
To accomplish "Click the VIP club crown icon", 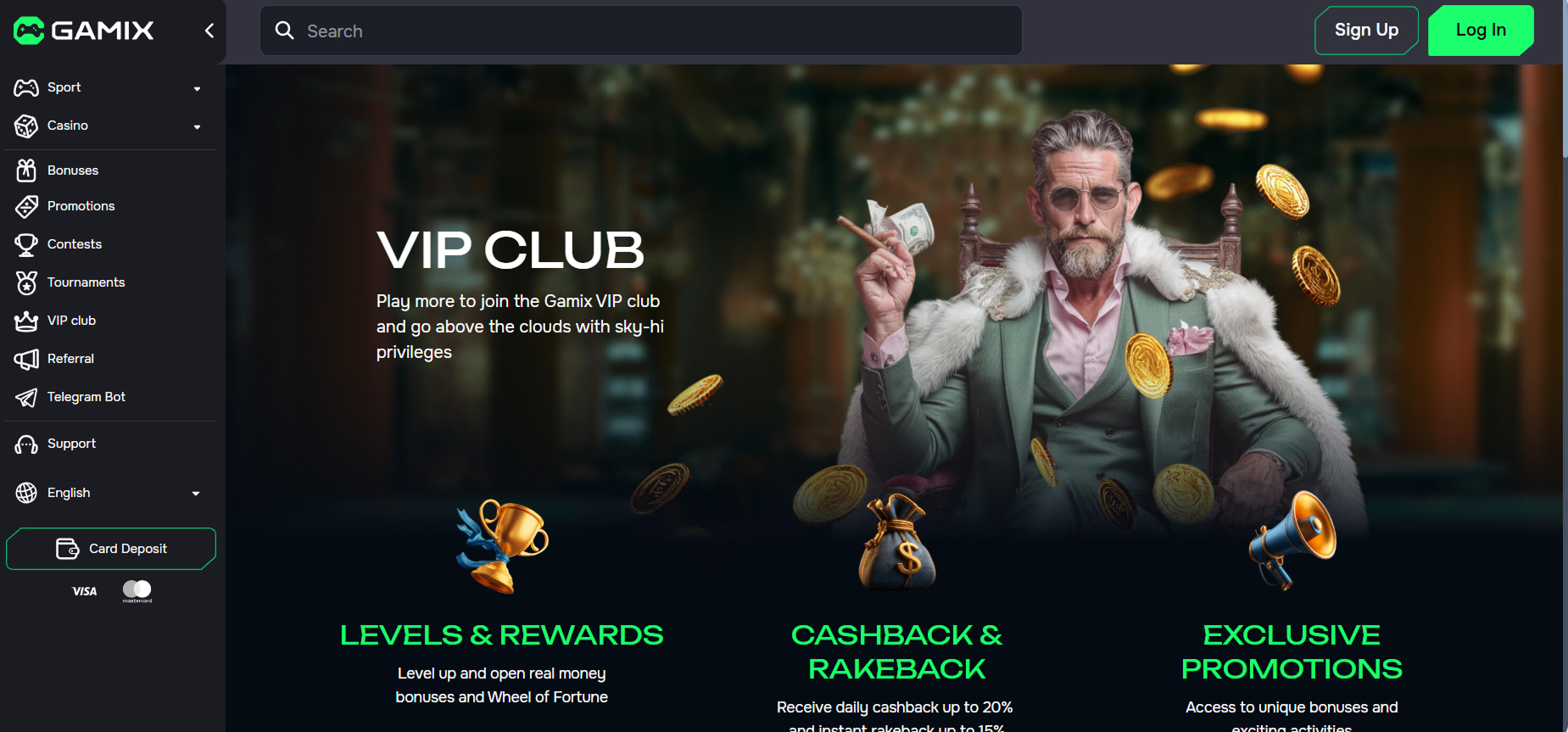I will click(26, 321).
